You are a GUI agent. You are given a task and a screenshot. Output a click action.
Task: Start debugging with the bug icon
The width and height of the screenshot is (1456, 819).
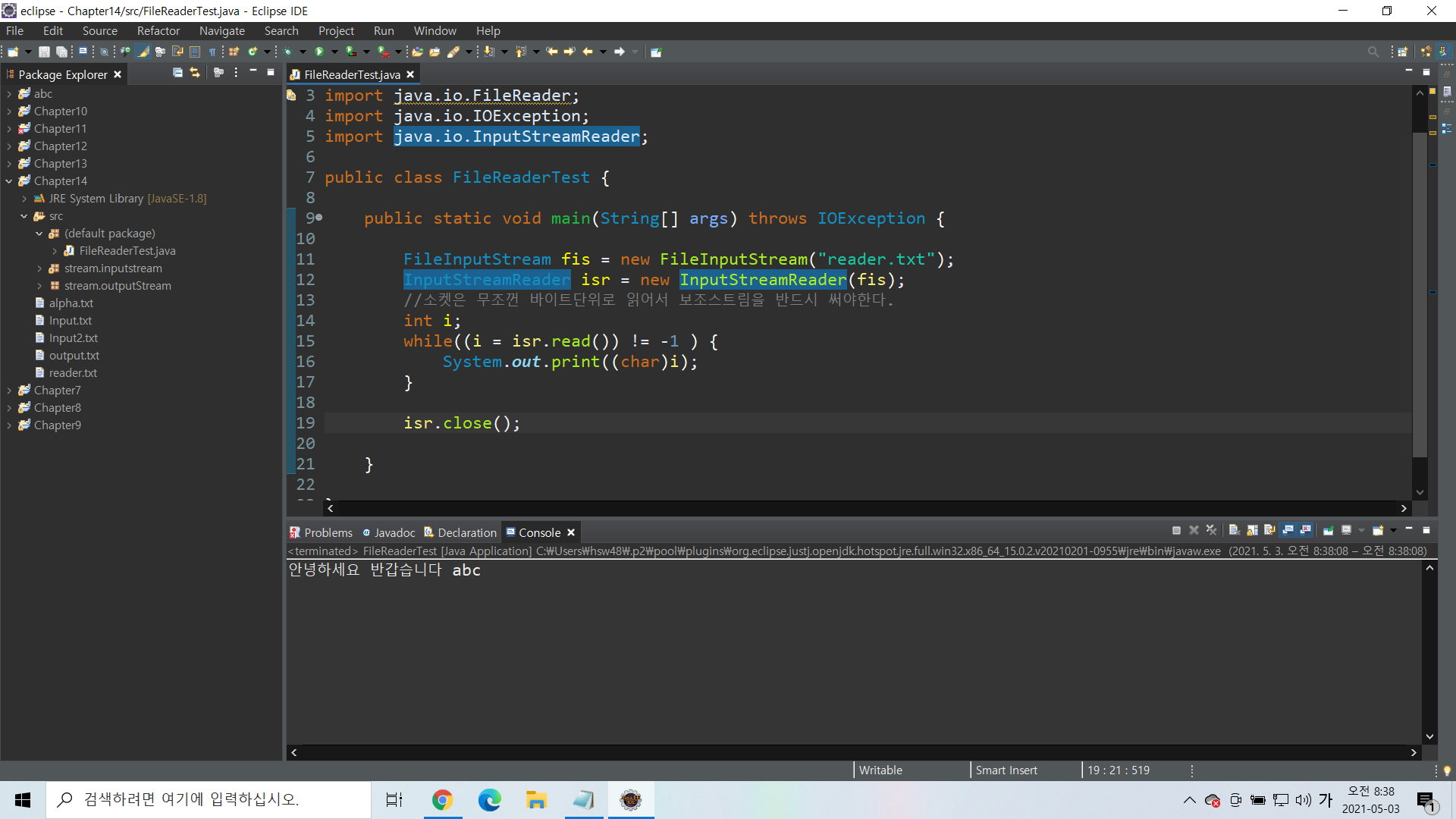[287, 52]
